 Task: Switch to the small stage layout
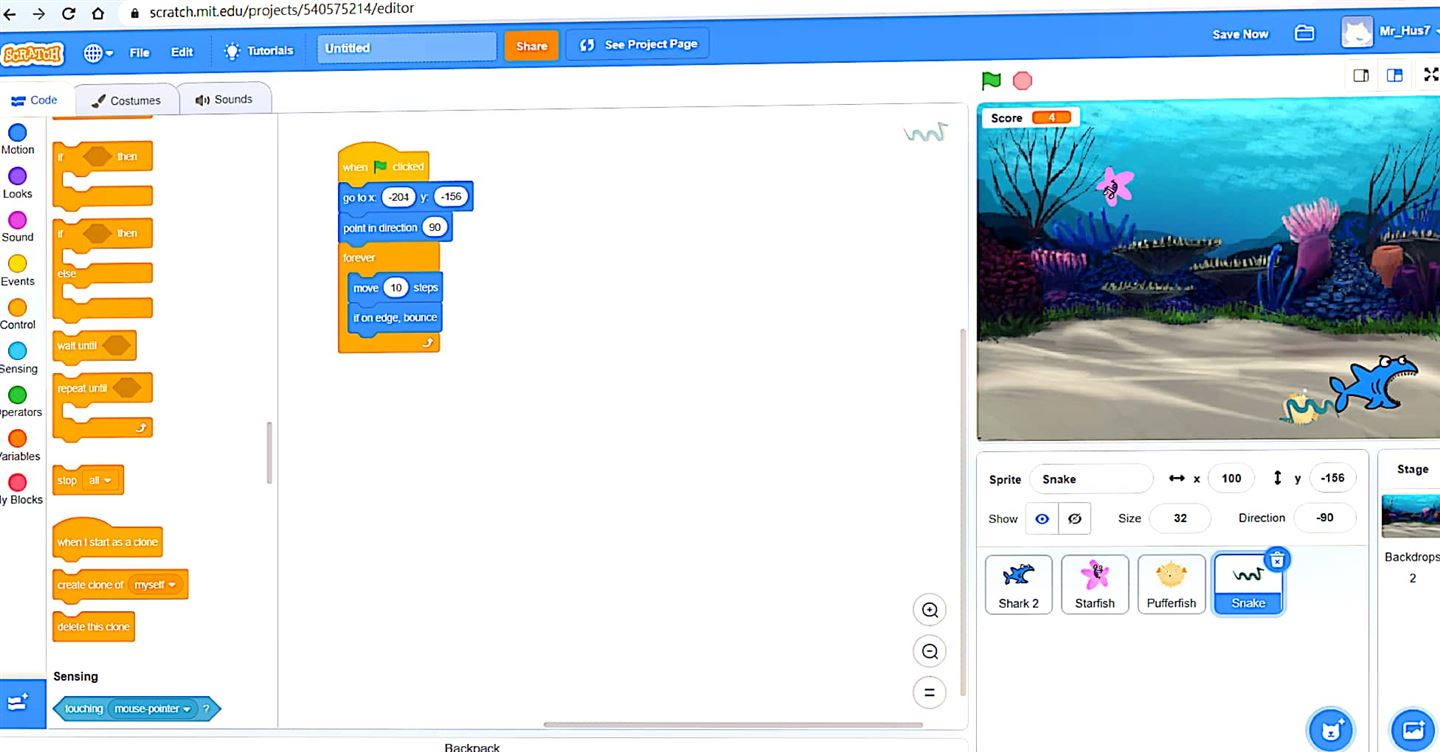1361,75
